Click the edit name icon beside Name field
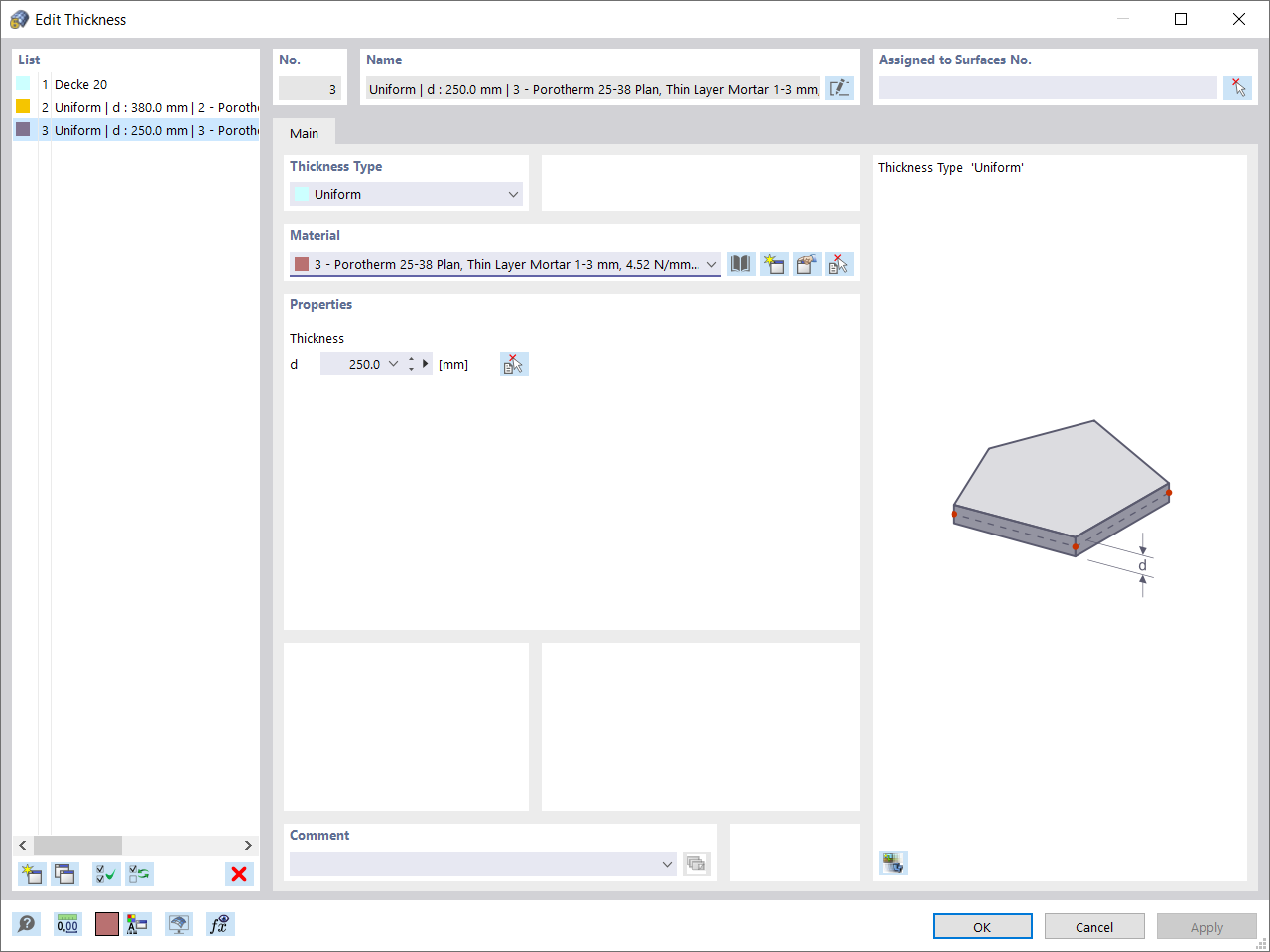 click(839, 88)
